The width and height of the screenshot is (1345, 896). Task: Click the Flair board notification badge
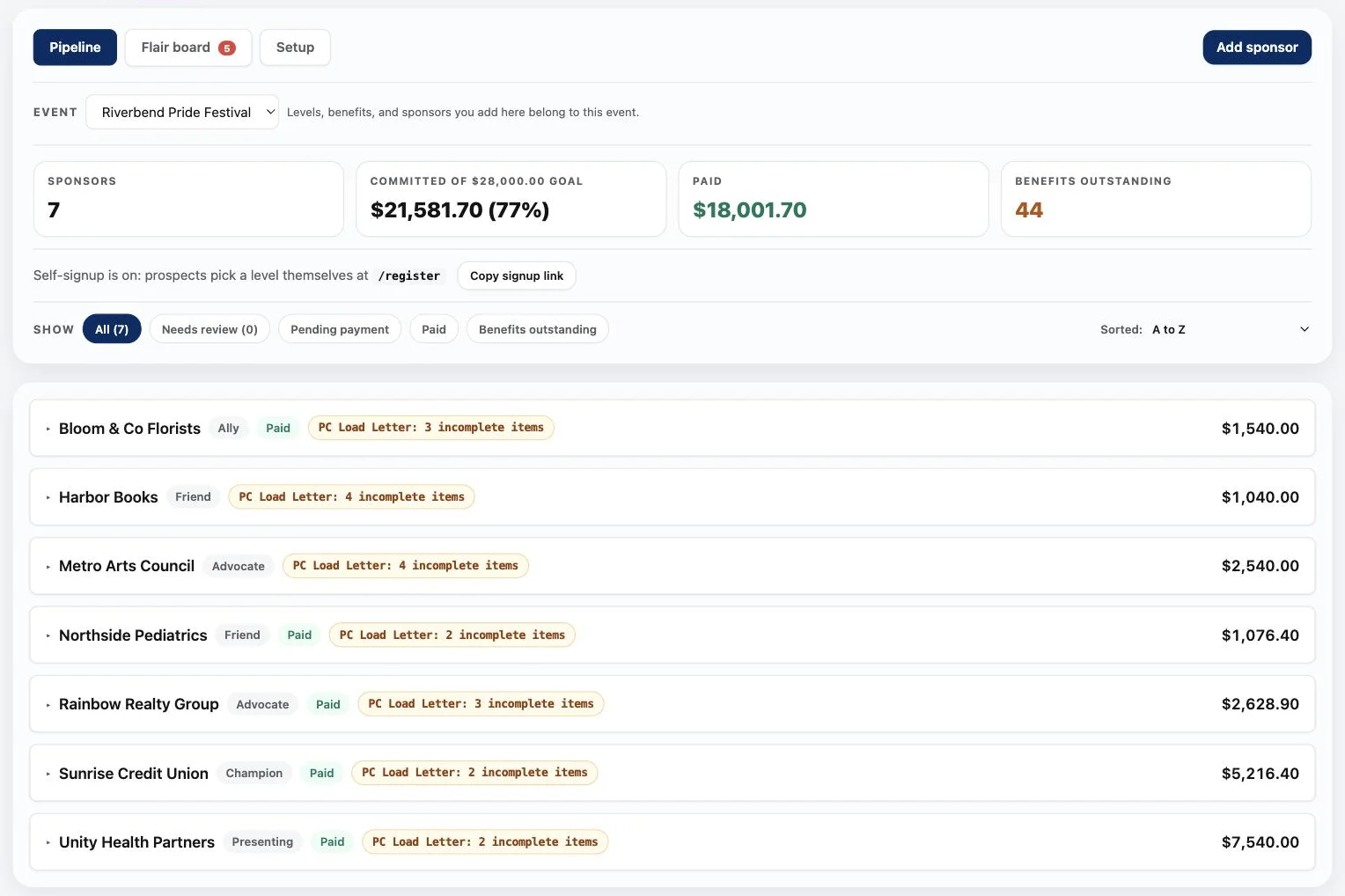click(227, 48)
